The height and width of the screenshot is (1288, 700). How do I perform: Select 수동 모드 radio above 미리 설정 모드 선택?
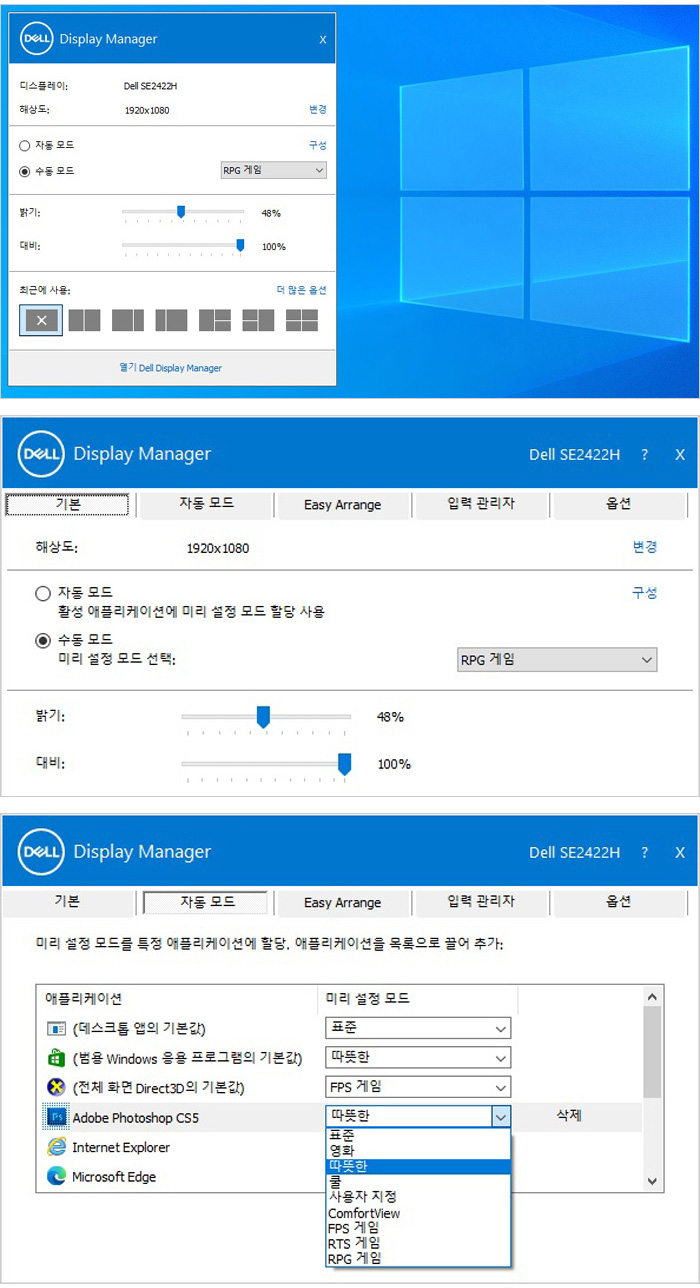(43, 640)
